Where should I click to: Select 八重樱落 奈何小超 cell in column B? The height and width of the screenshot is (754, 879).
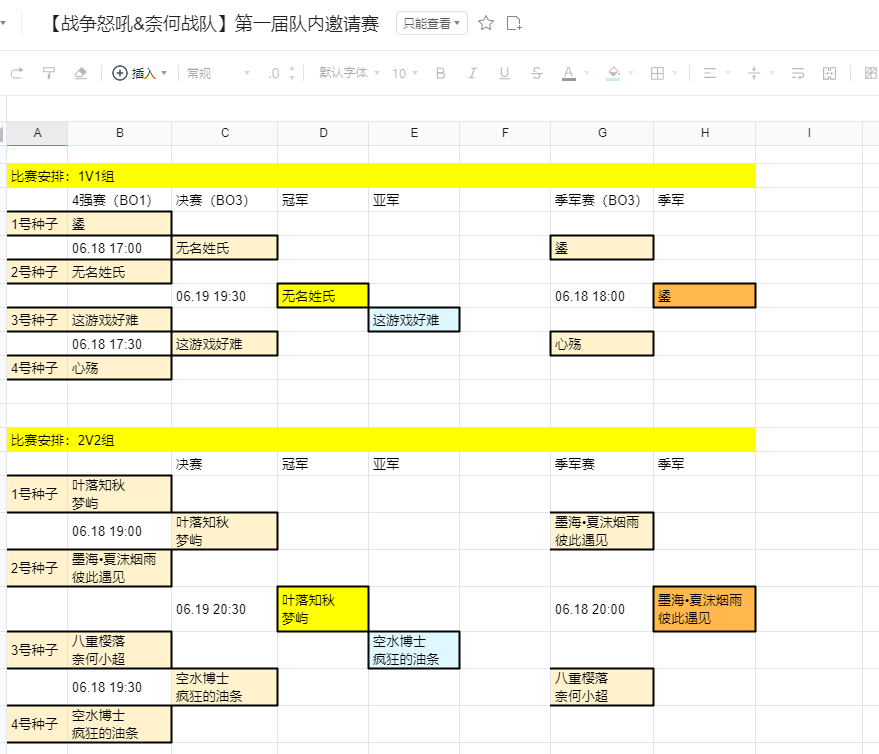(x=119, y=650)
